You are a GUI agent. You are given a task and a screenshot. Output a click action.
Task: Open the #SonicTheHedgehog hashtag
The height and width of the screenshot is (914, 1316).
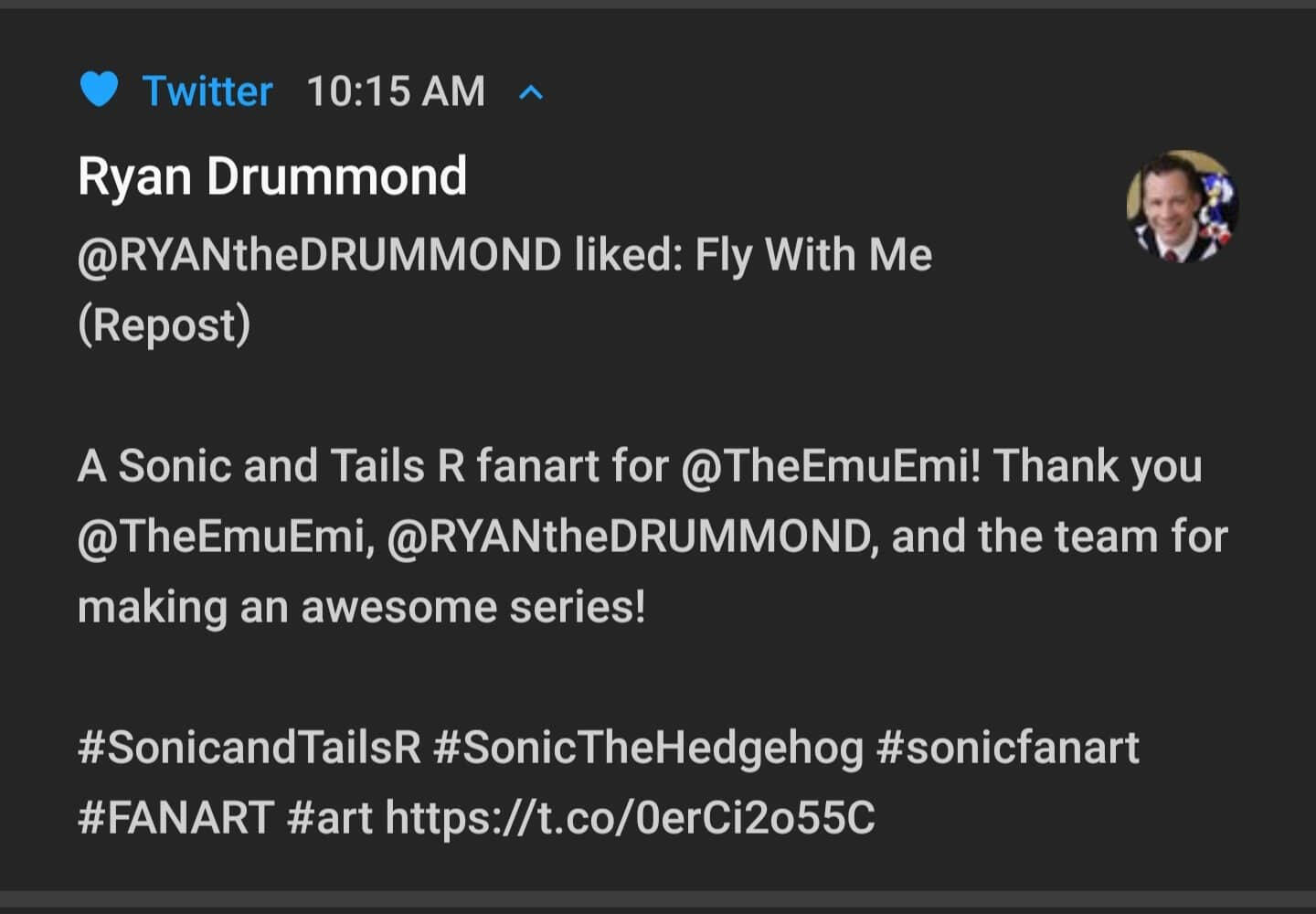(649, 748)
